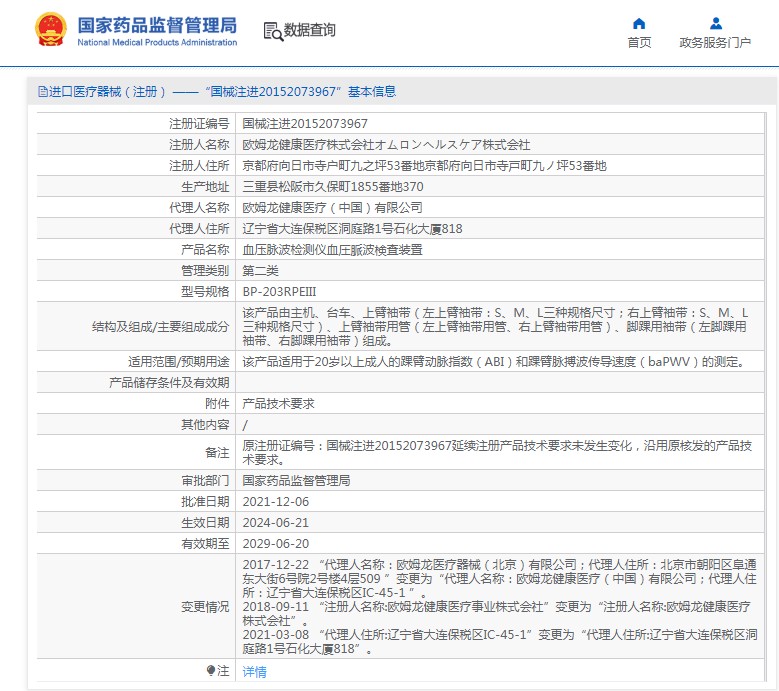Open the 首页 link
Viewport: 779px width, 691px height.
639,42
